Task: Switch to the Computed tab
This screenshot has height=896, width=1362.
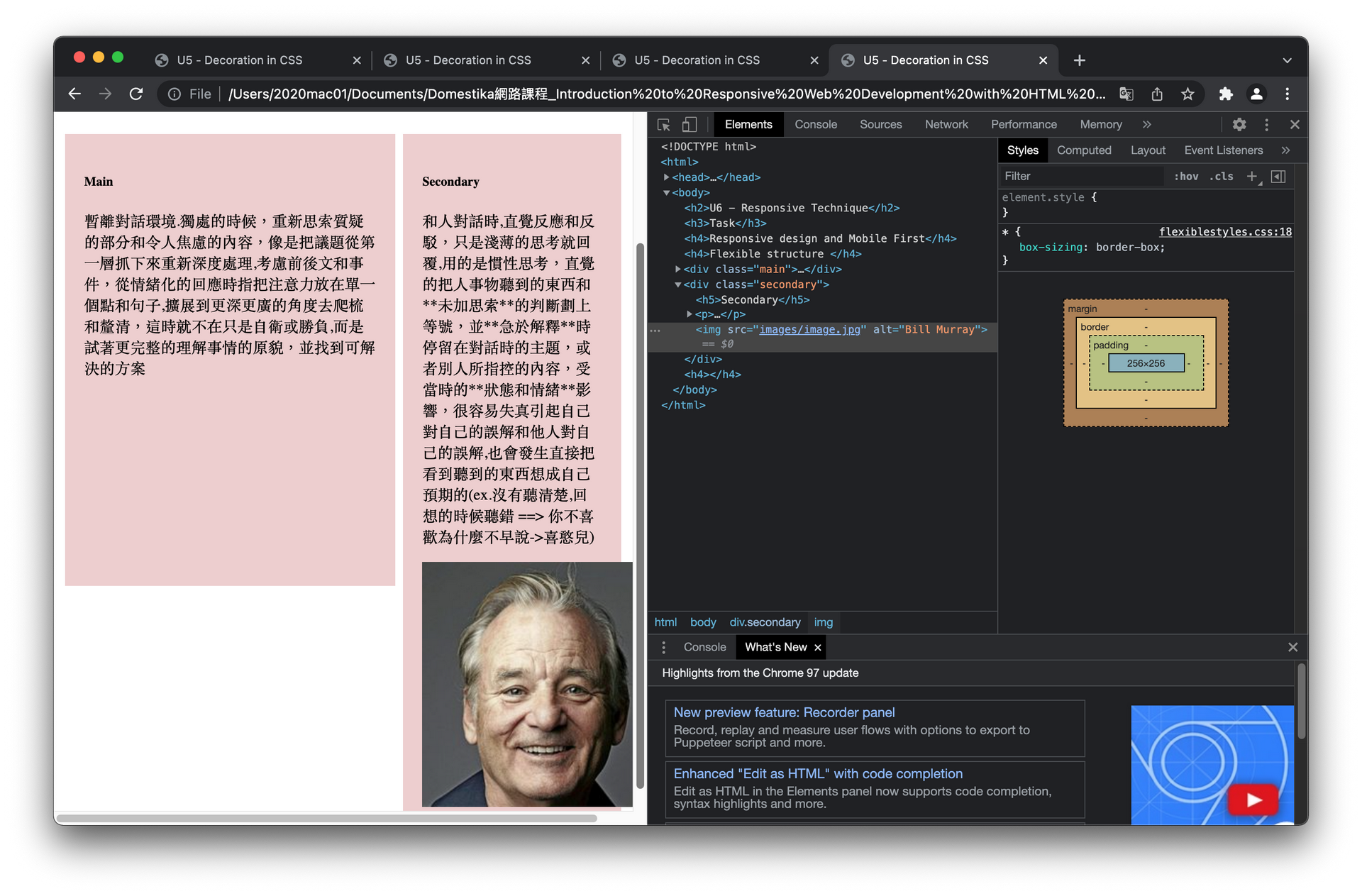Action: (1083, 150)
